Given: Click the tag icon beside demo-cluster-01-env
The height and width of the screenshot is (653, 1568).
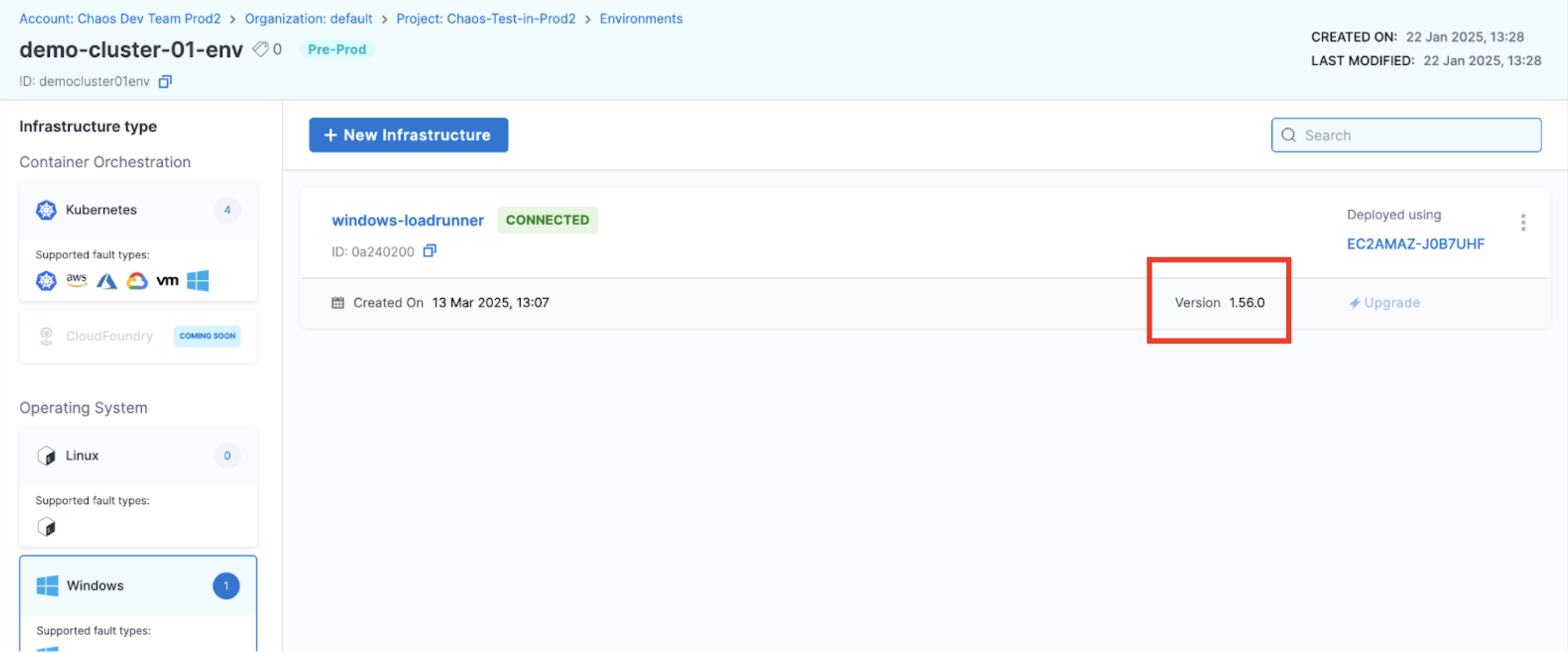Looking at the screenshot, I should 261,49.
